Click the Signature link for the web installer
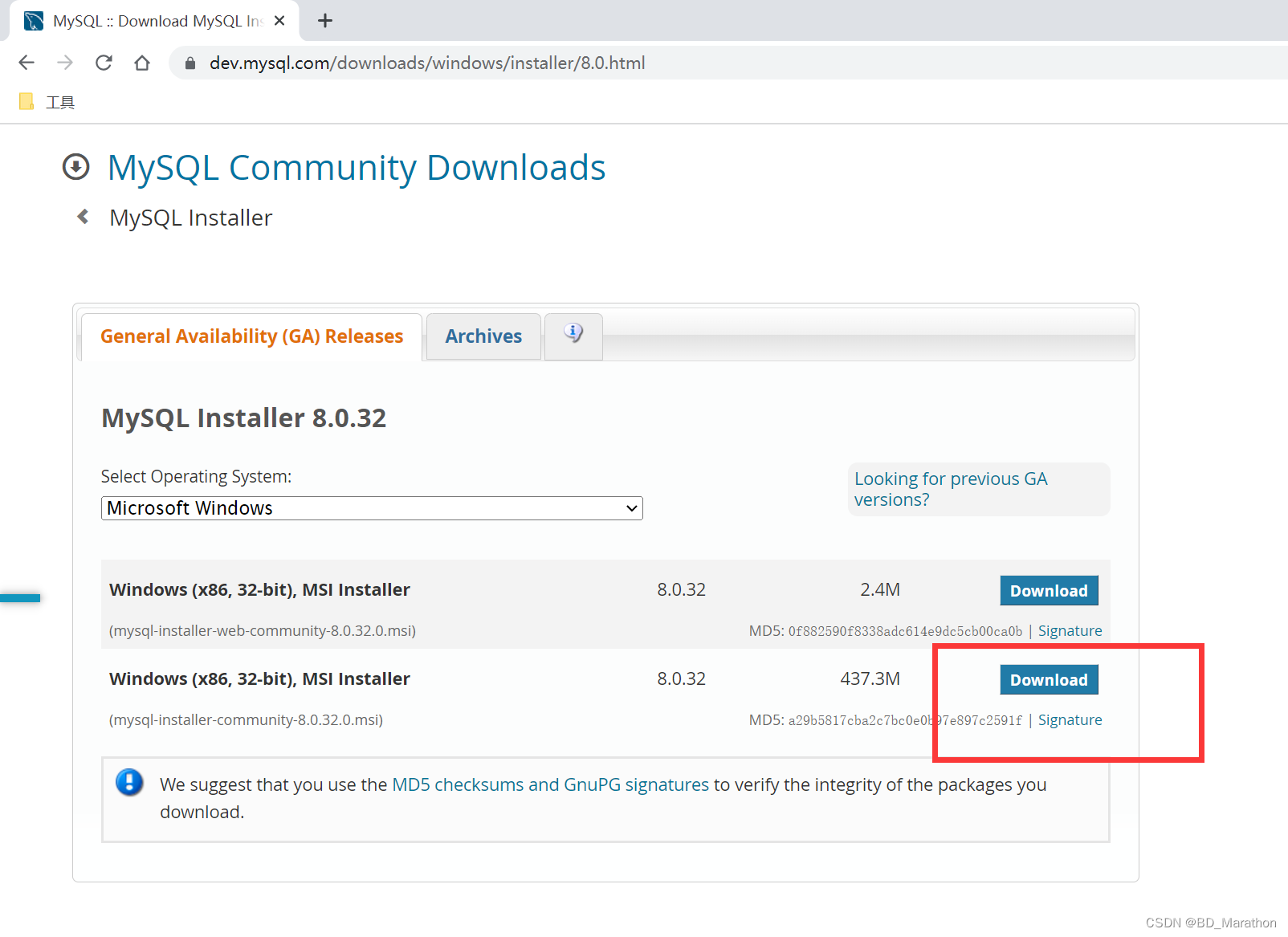The image size is (1288, 937). [x=1070, y=630]
